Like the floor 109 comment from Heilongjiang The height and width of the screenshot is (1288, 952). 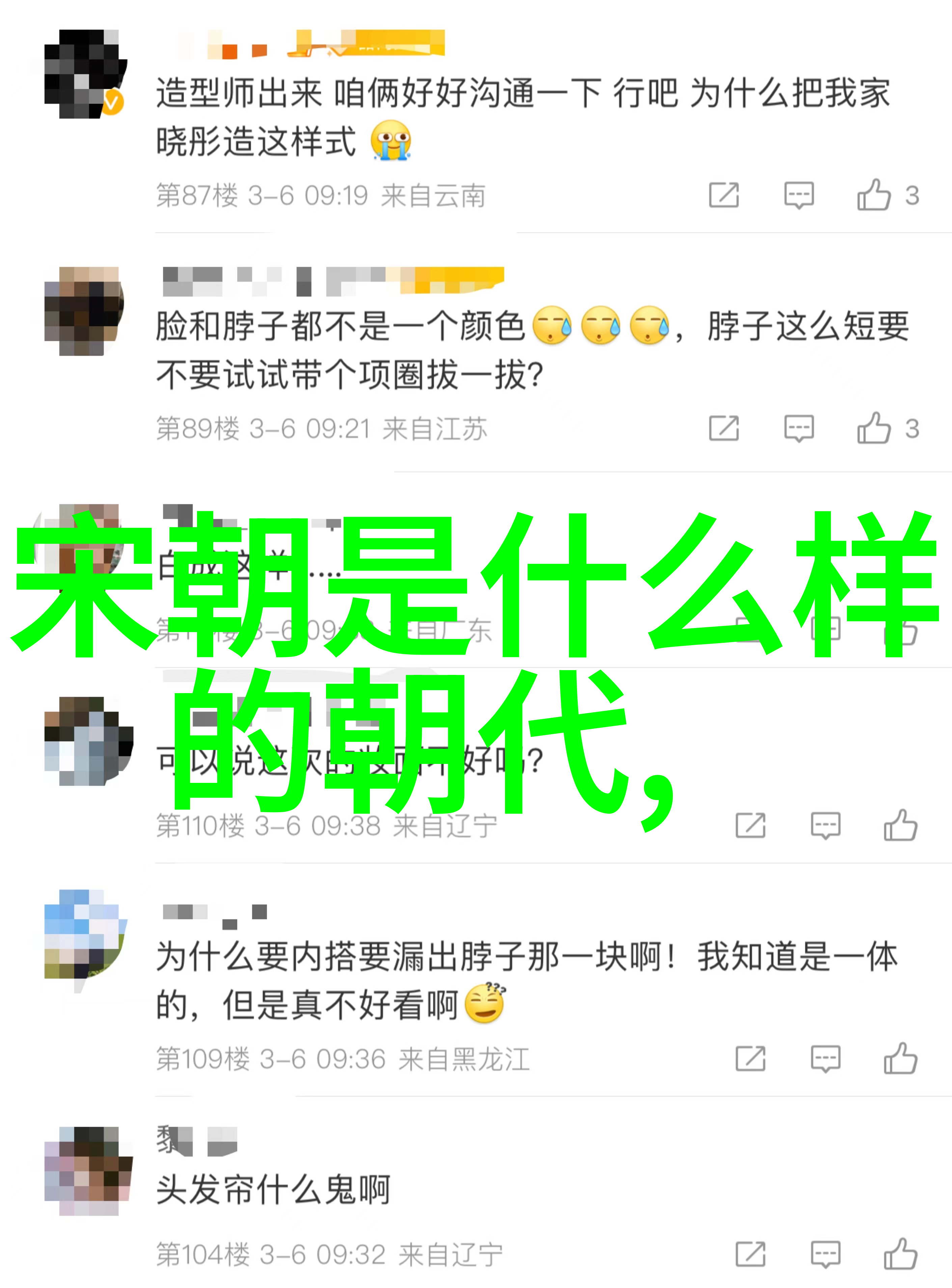901,1059
